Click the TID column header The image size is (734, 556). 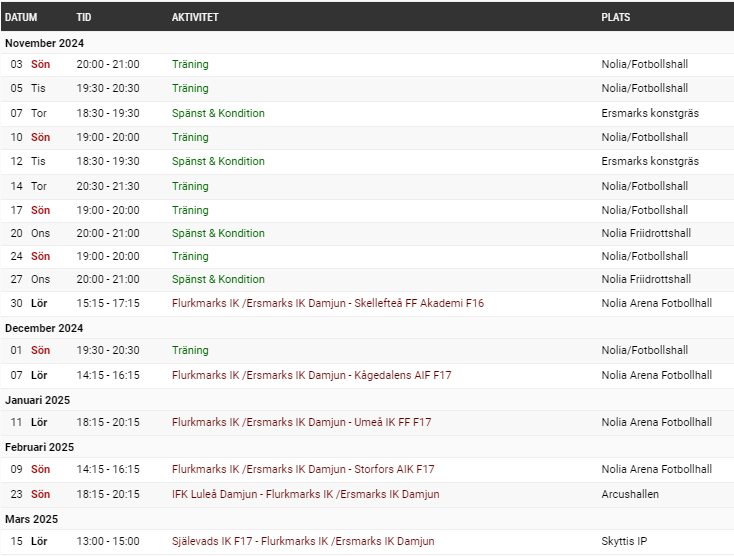pos(84,17)
